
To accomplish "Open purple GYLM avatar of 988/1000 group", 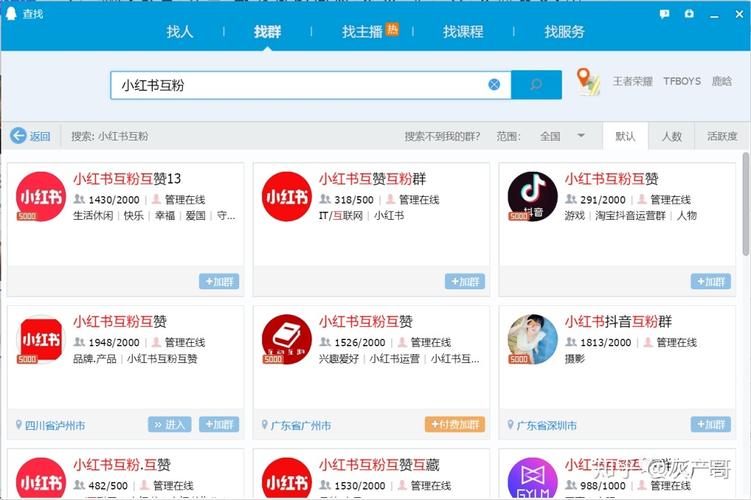I will (x=533, y=478).
